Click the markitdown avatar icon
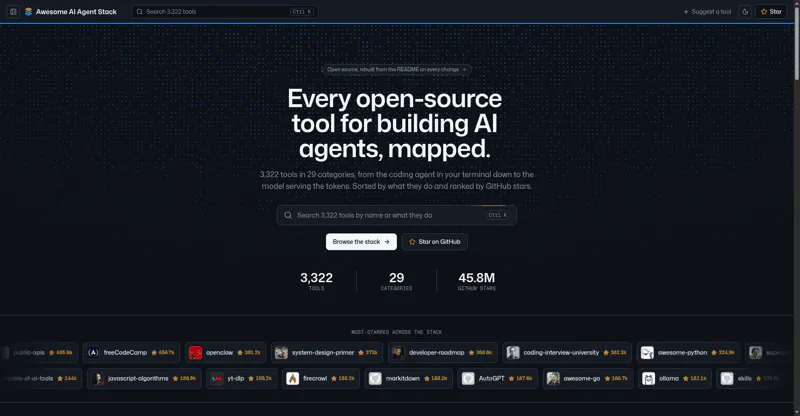Image resolution: width=800 pixels, height=416 pixels. click(375, 379)
